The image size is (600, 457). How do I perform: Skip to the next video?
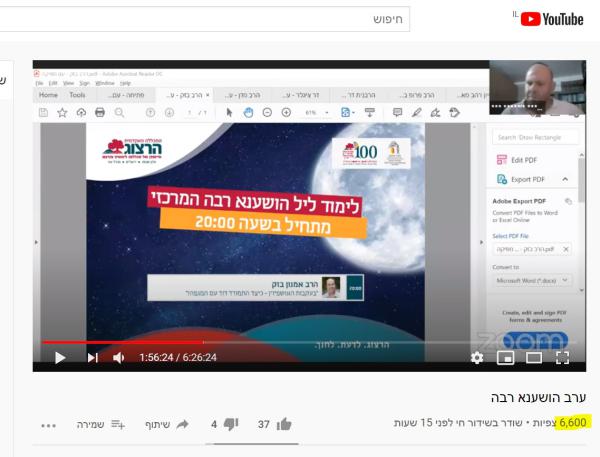coord(93,357)
